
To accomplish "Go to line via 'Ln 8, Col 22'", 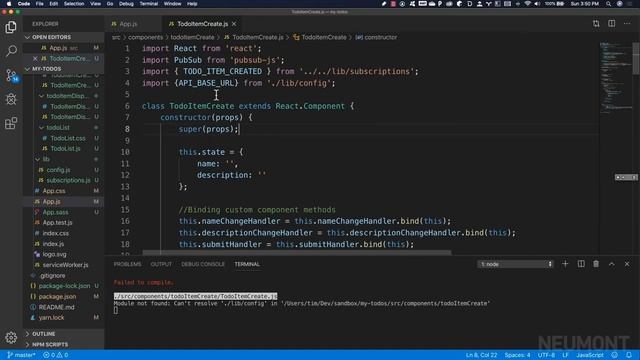I will pyautogui.click(x=481, y=355).
